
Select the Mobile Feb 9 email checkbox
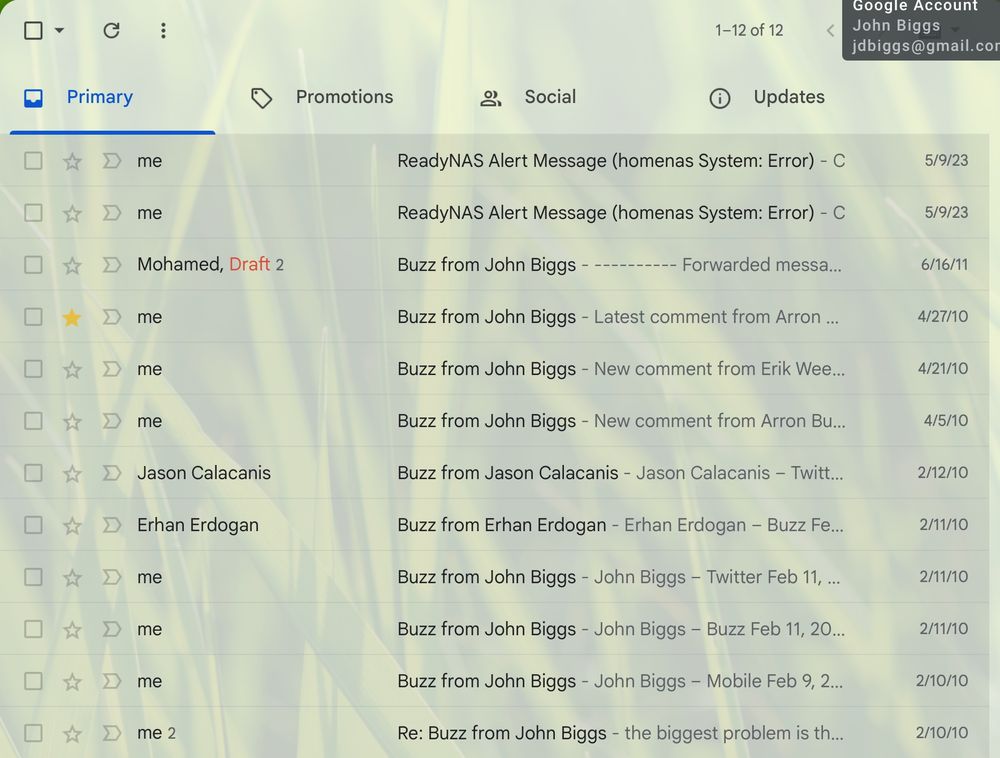click(x=33, y=681)
